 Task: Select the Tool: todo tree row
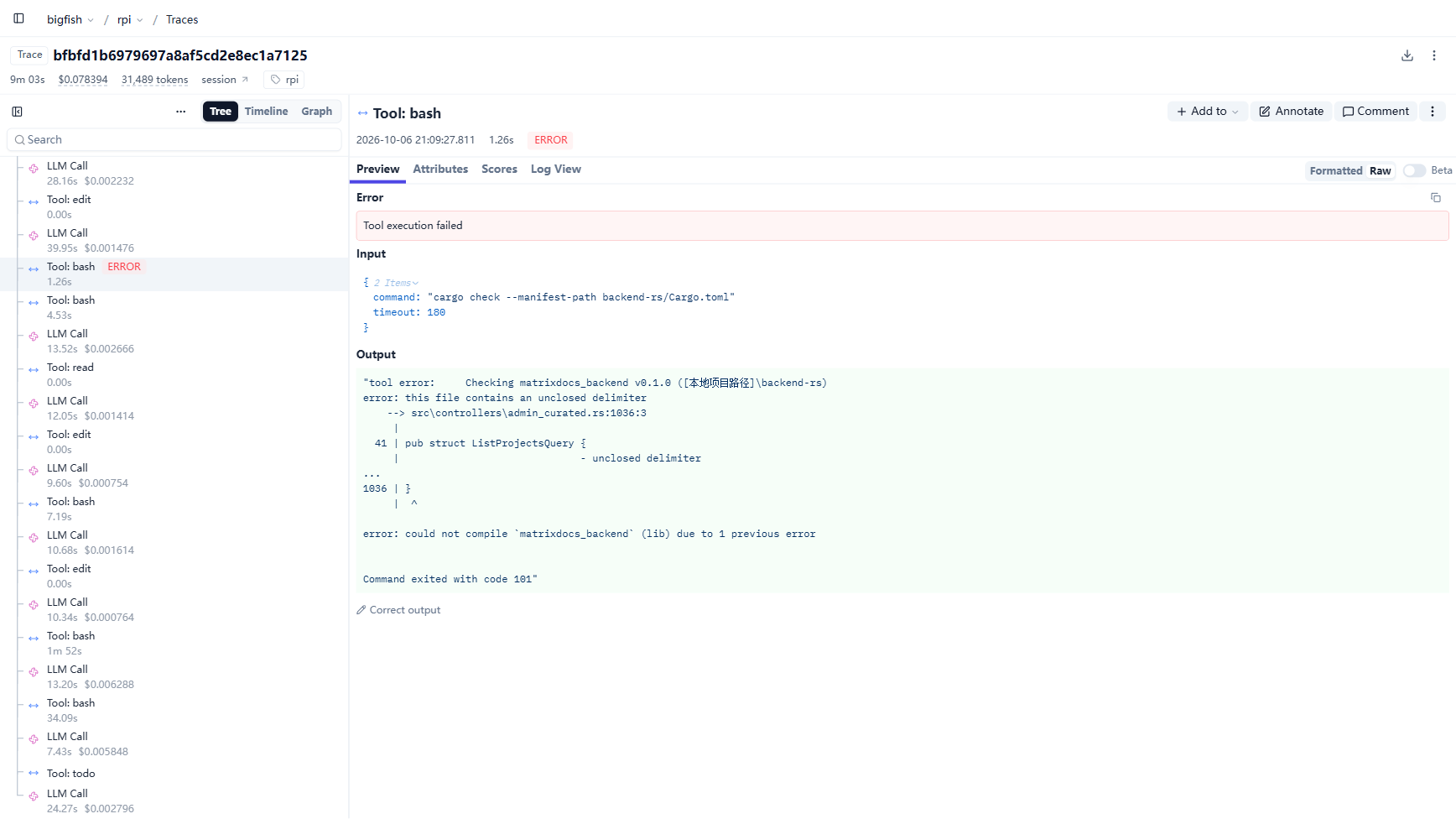[174, 774]
